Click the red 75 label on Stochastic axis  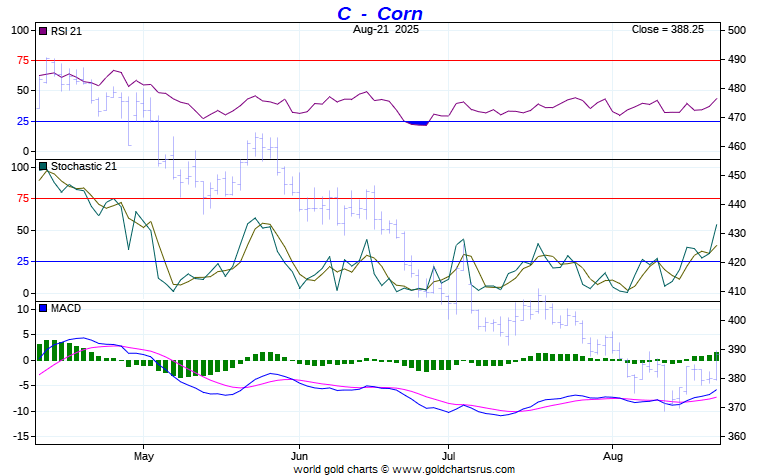(23, 198)
